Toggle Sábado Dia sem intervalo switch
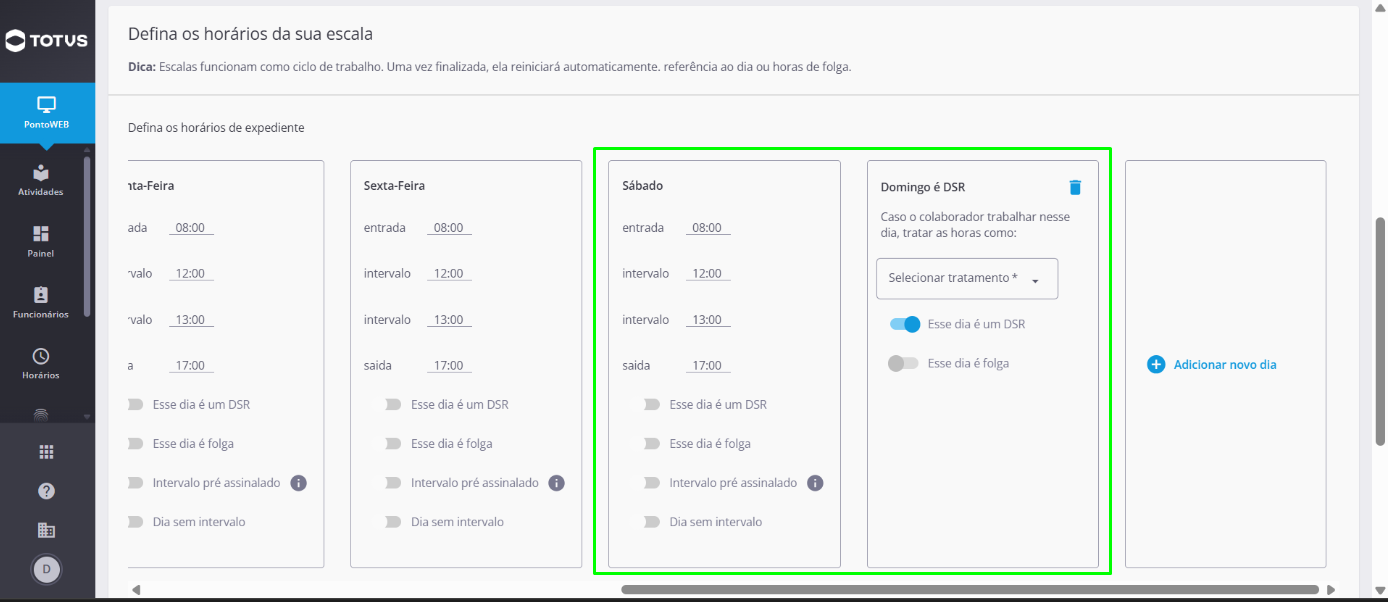The width and height of the screenshot is (1390, 602). (652, 522)
